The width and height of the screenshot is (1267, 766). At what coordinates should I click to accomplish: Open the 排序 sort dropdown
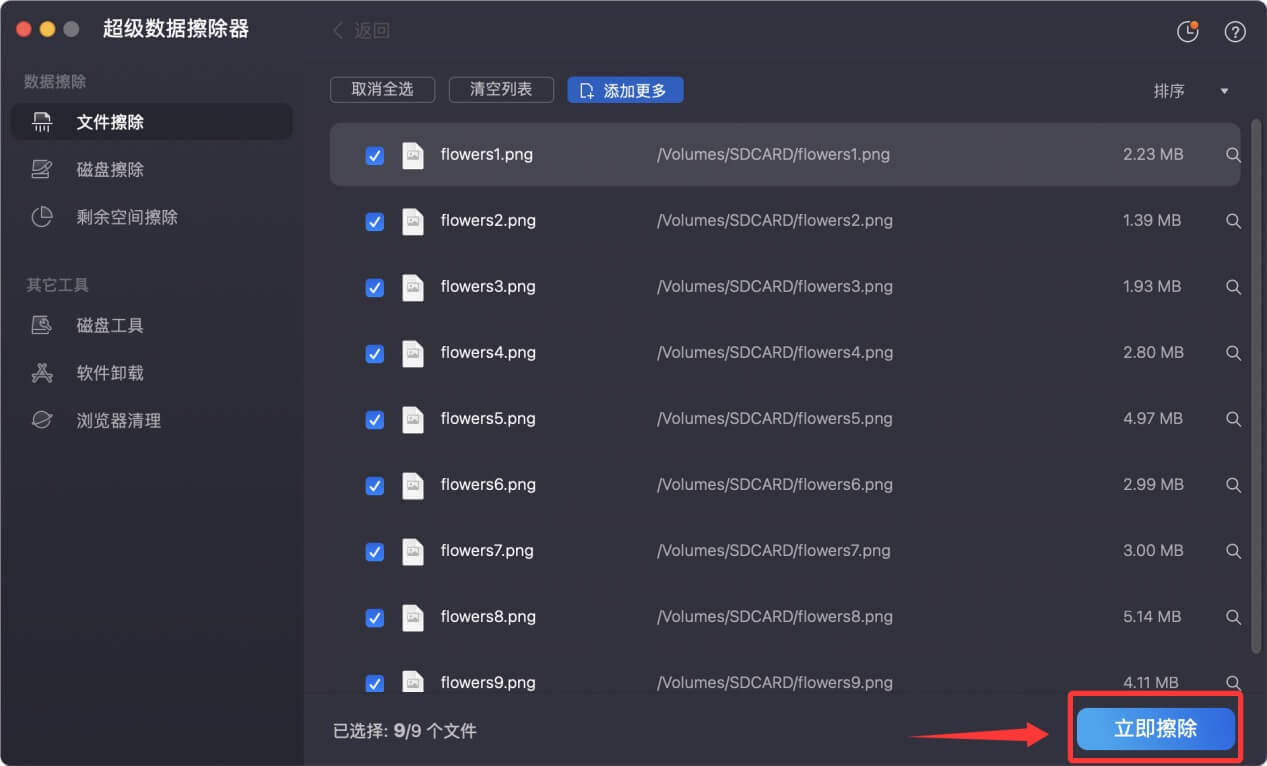click(1169, 91)
